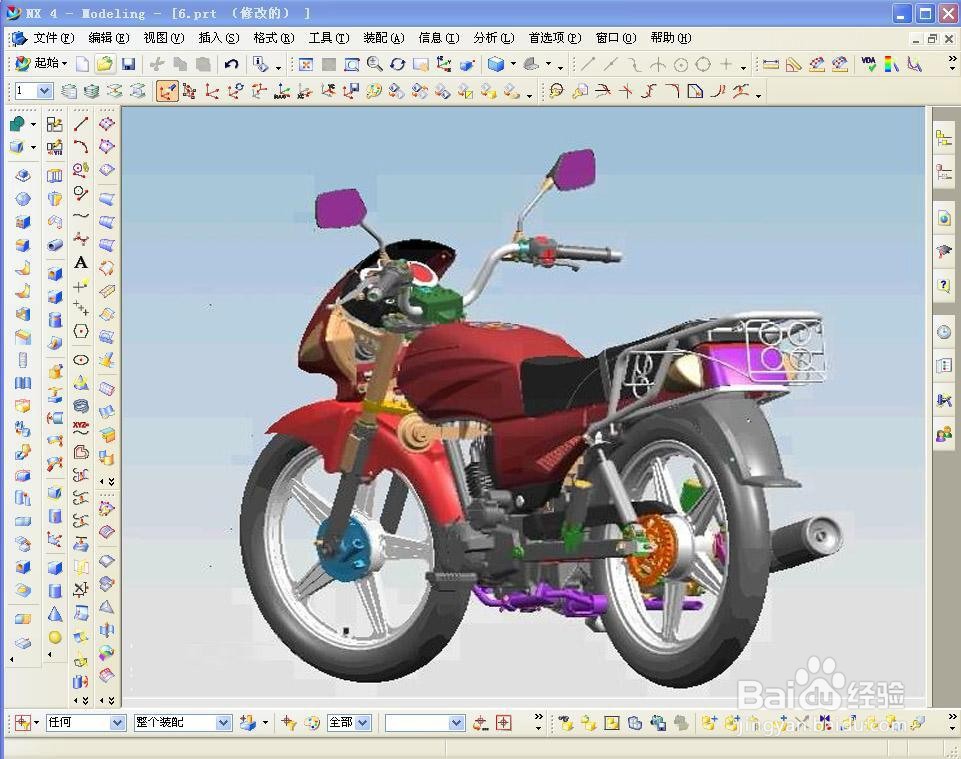
Task: Expand the rendering style cube dropdown arrow
Action: point(513,64)
